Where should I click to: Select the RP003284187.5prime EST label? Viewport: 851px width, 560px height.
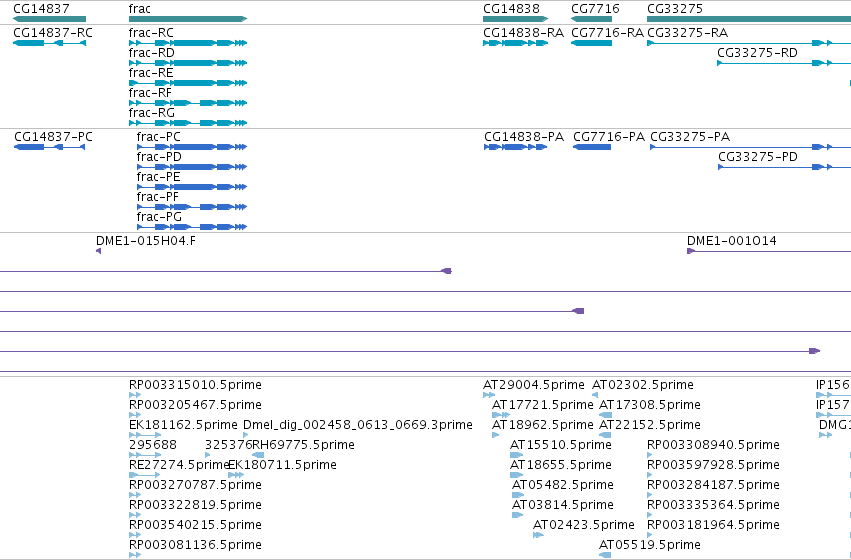tap(713, 485)
